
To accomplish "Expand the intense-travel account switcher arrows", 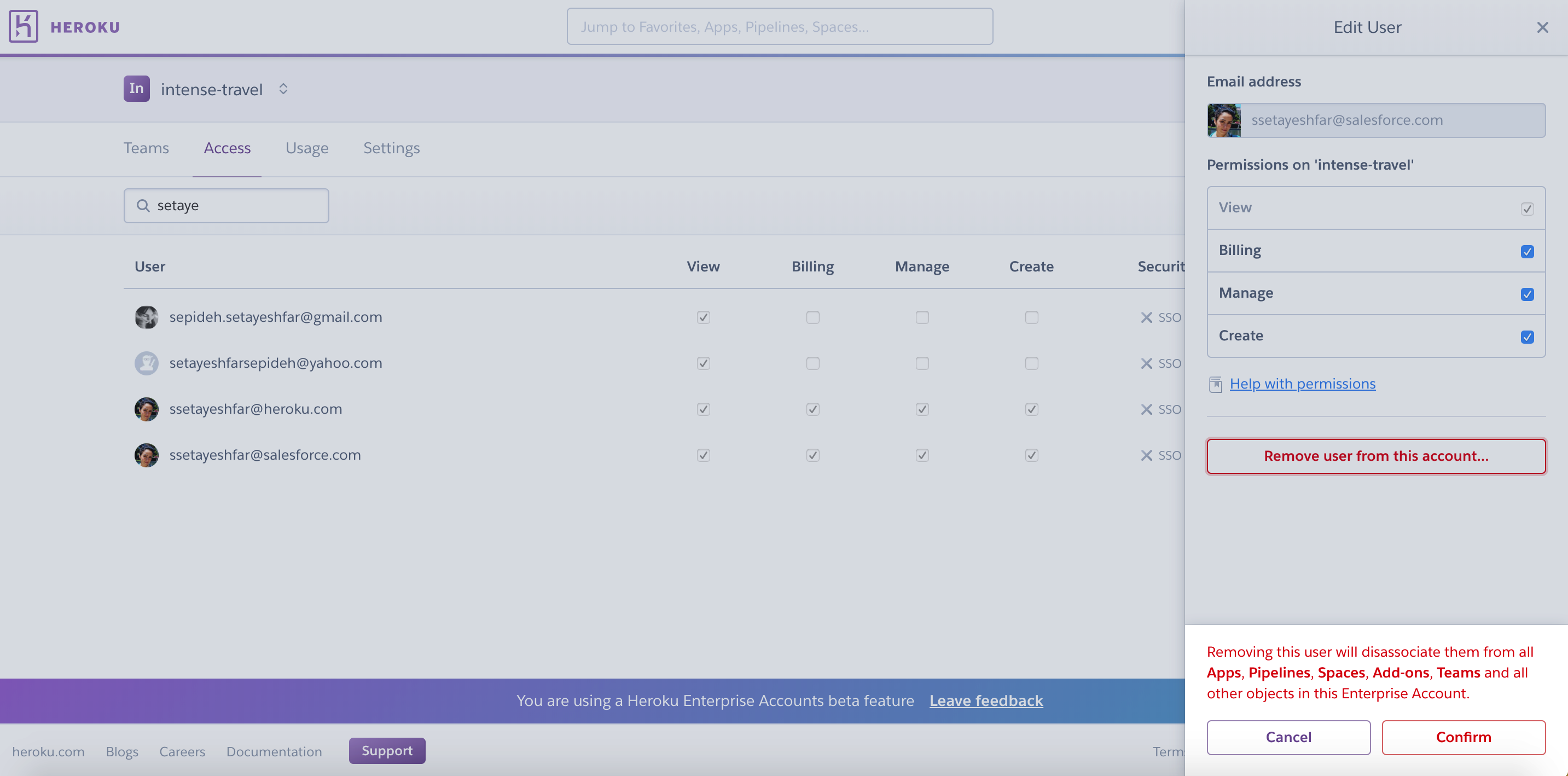I will coord(283,89).
